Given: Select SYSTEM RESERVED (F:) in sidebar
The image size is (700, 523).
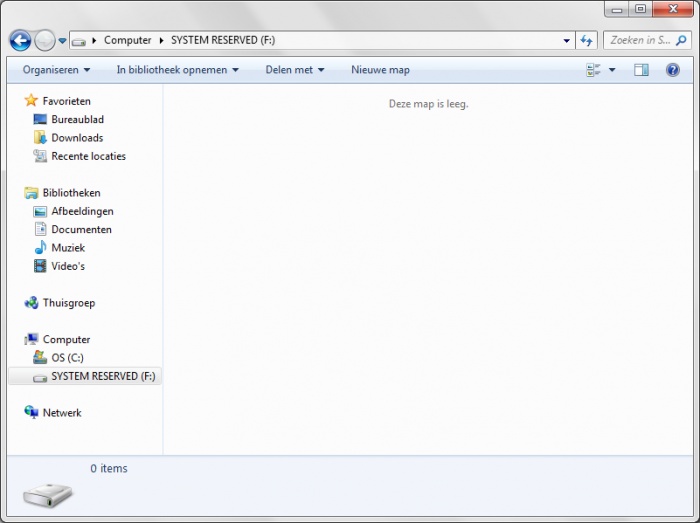Looking at the screenshot, I should tap(85, 376).
